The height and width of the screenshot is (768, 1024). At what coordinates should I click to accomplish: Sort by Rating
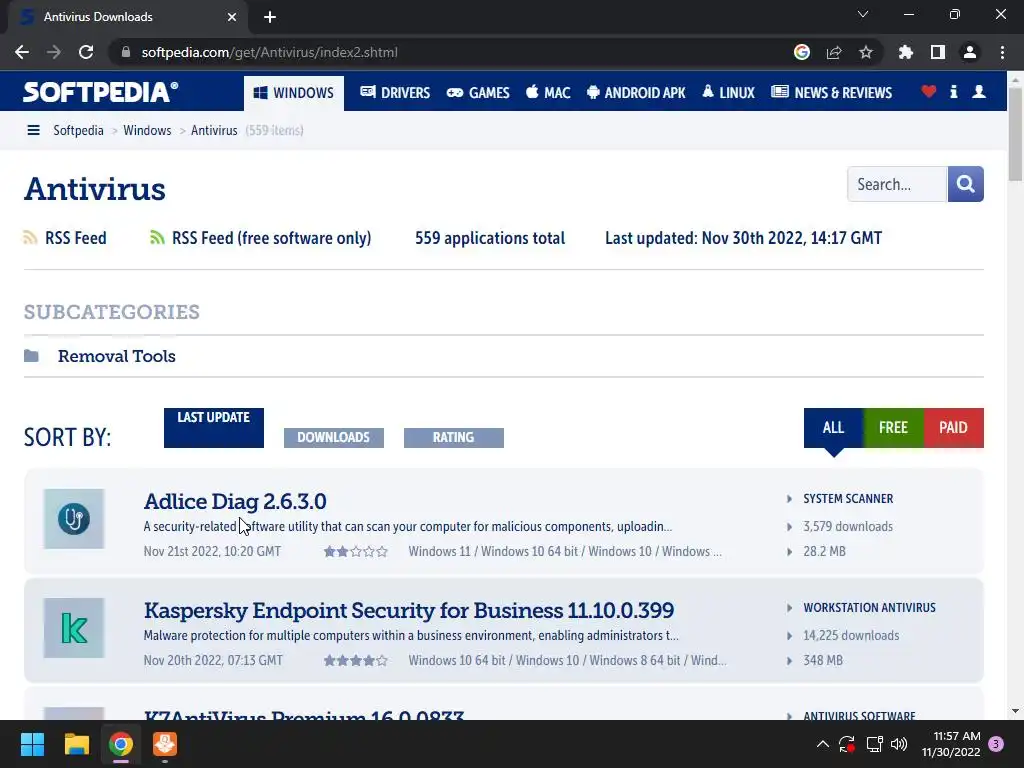click(454, 438)
